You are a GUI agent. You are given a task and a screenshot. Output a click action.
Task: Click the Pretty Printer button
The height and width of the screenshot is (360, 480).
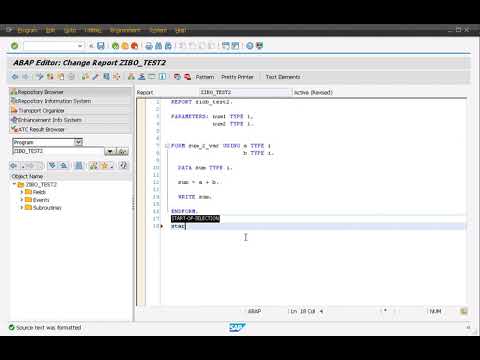click(x=237, y=77)
